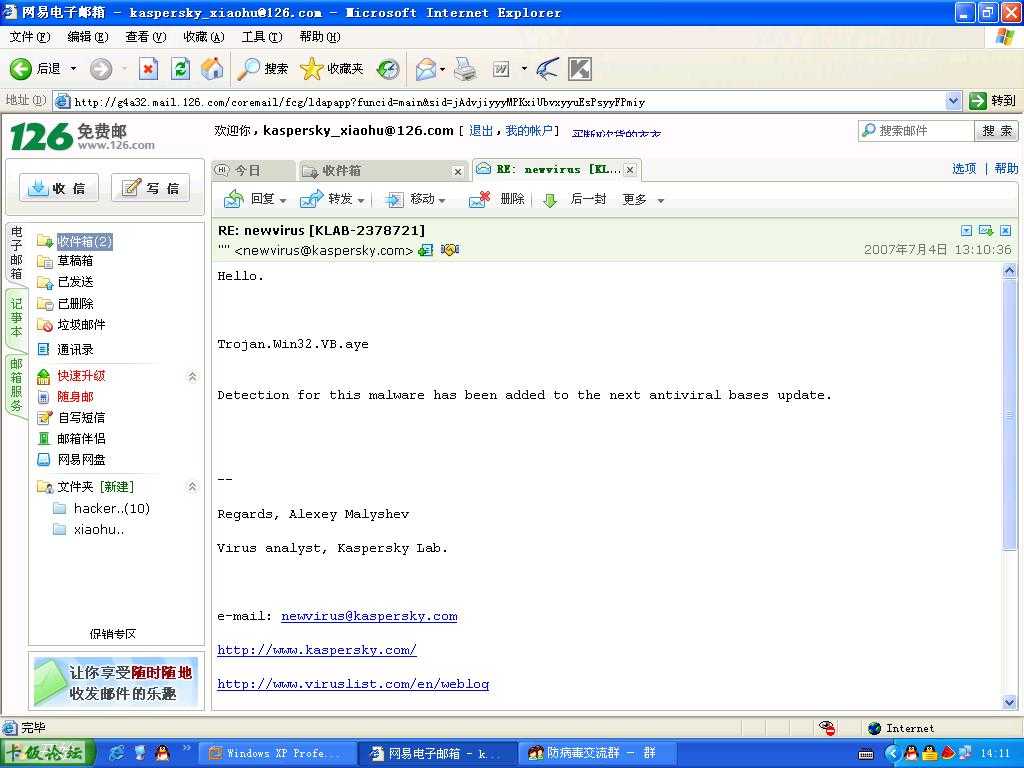Click the Go button beside address bar
The width and height of the screenshot is (1024, 768).
[x=993, y=101]
